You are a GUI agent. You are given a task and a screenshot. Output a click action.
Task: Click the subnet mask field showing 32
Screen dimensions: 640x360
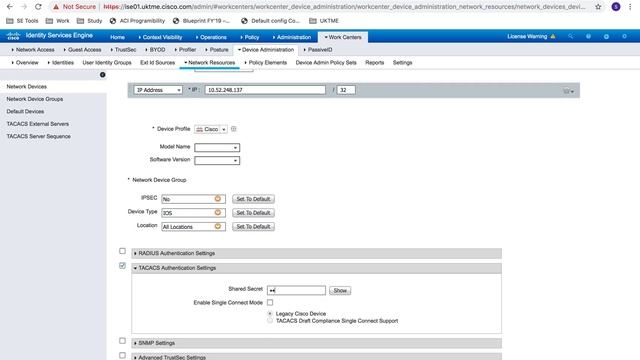[346, 90]
